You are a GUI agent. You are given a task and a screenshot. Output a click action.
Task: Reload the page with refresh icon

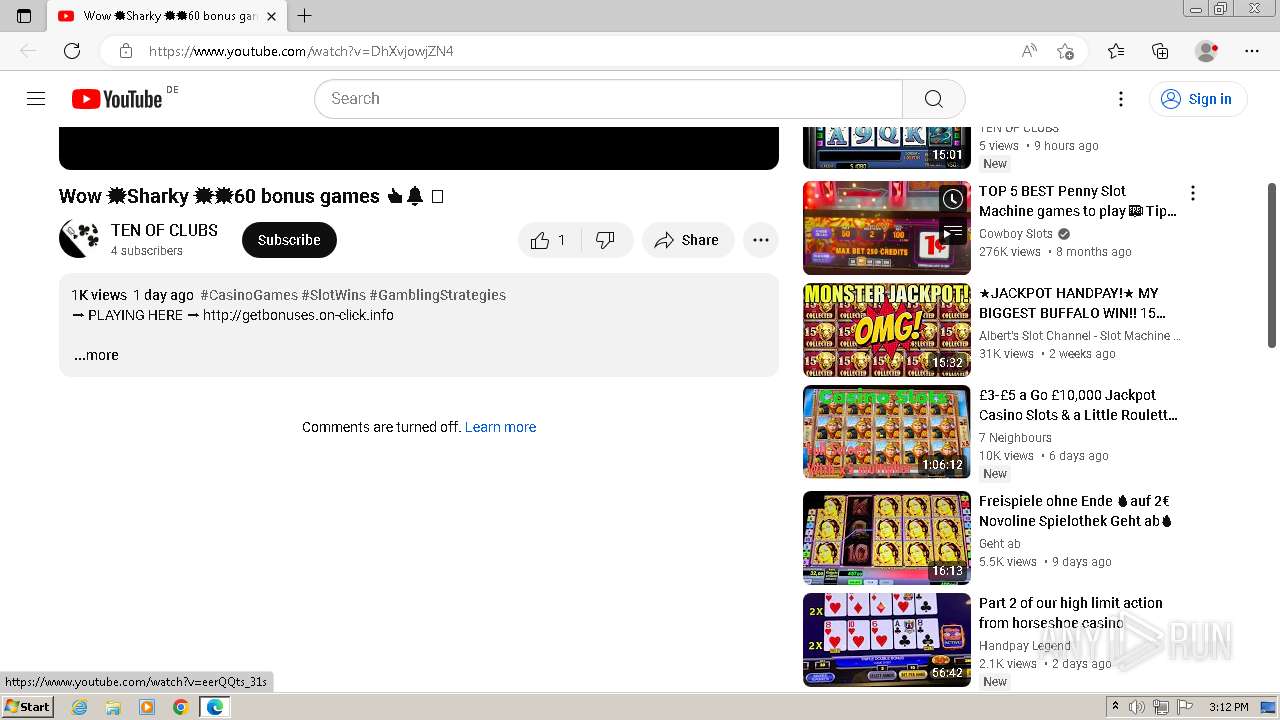[x=72, y=51]
